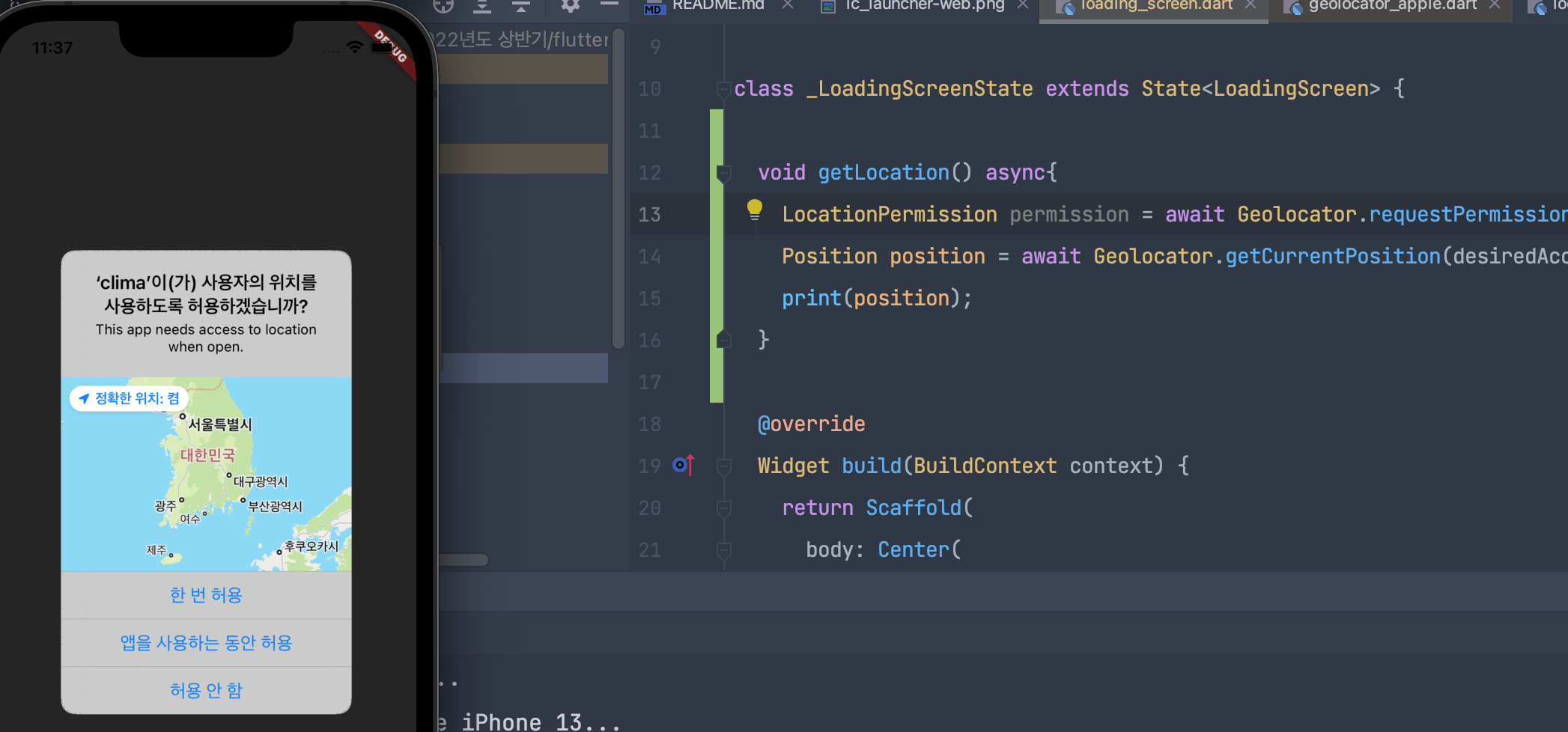Close the ic_launcher-web.png tab
This screenshot has width=1568, height=732.
1023,5
